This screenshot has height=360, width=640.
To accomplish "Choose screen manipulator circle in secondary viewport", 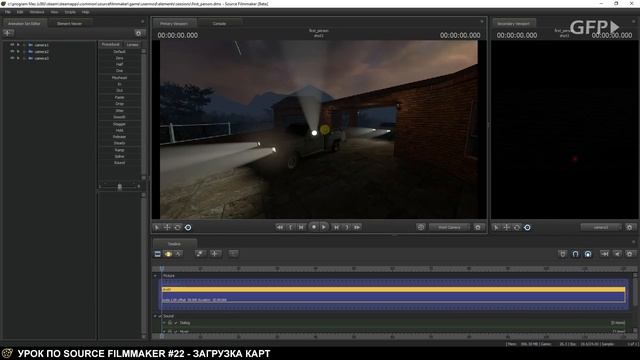I will (x=527, y=227).
